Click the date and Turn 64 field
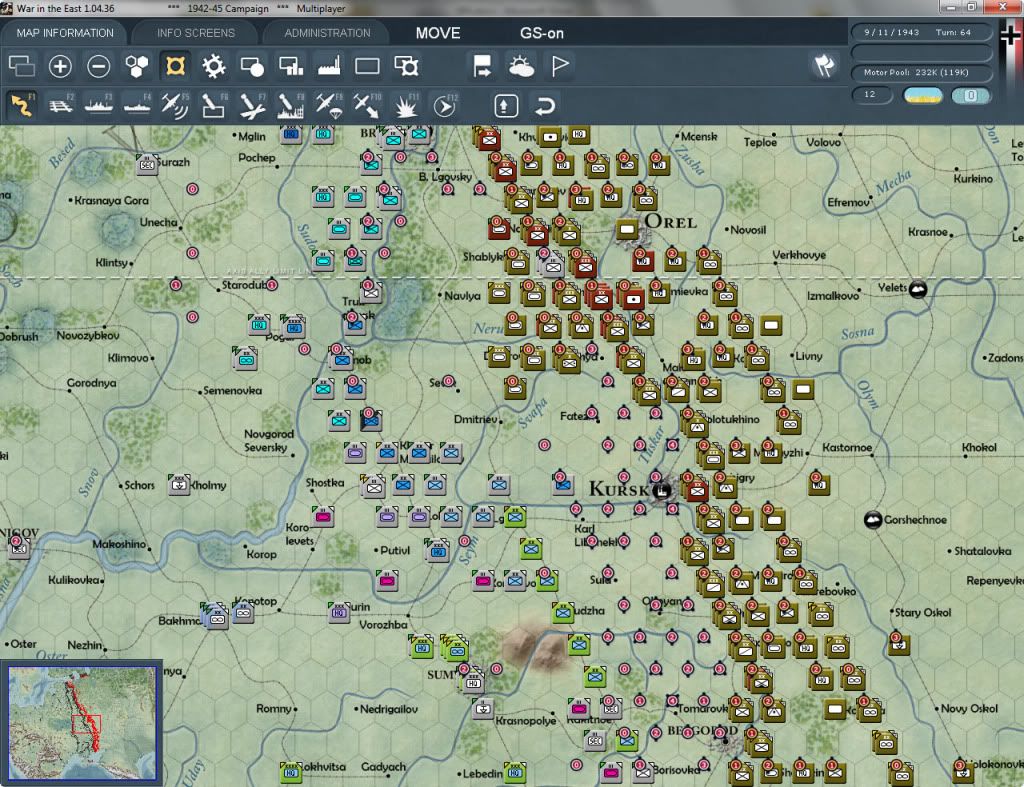The width and height of the screenshot is (1024, 787). pos(921,32)
